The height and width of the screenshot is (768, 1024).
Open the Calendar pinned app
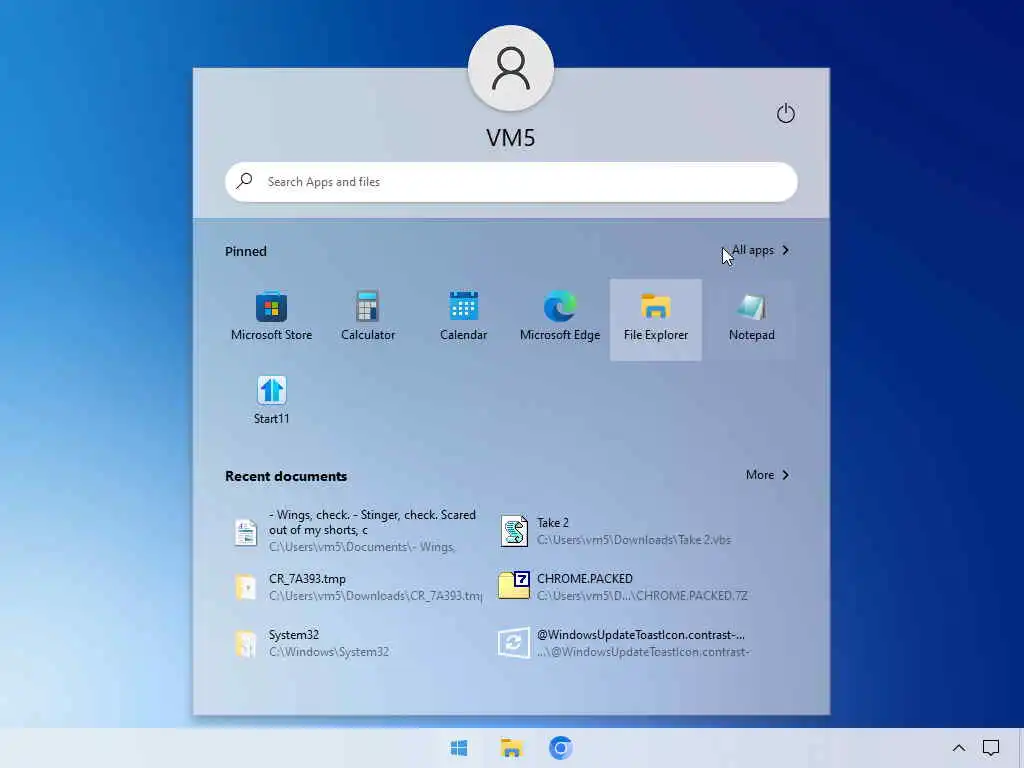pyautogui.click(x=464, y=319)
